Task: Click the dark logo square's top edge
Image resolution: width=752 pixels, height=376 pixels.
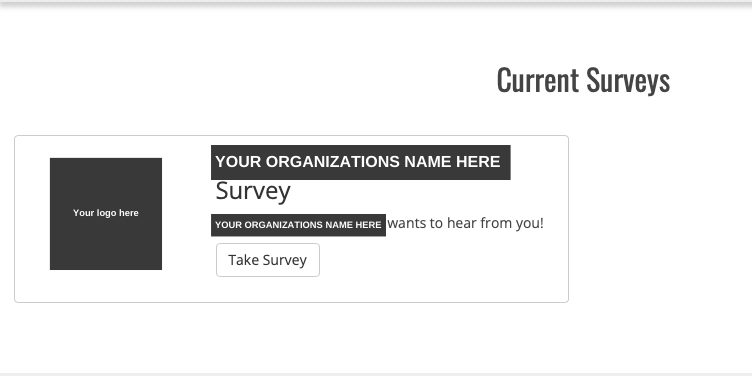Action: click(106, 159)
